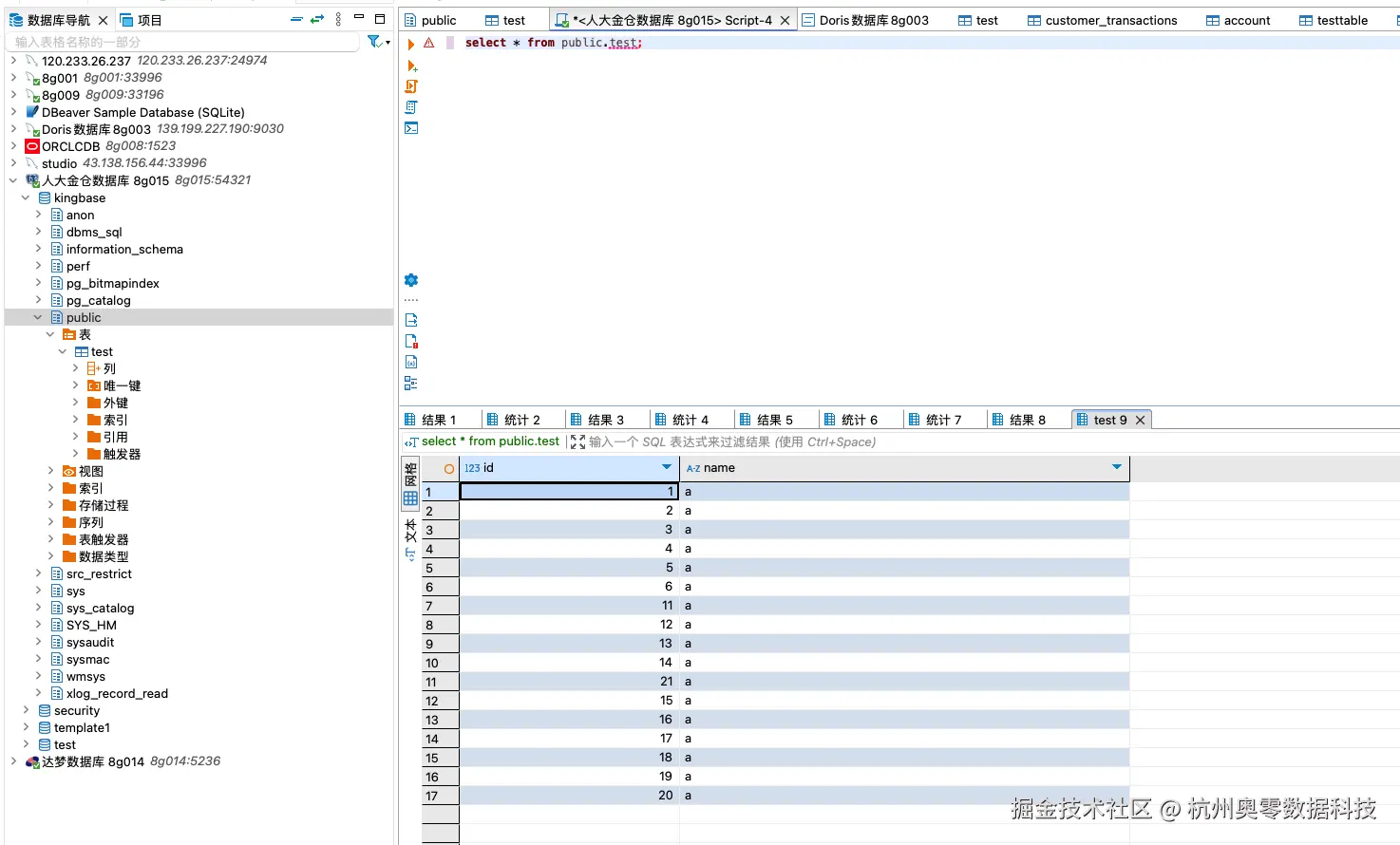Click the navigator filter funnel icon
1400x845 pixels.
point(374,41)
